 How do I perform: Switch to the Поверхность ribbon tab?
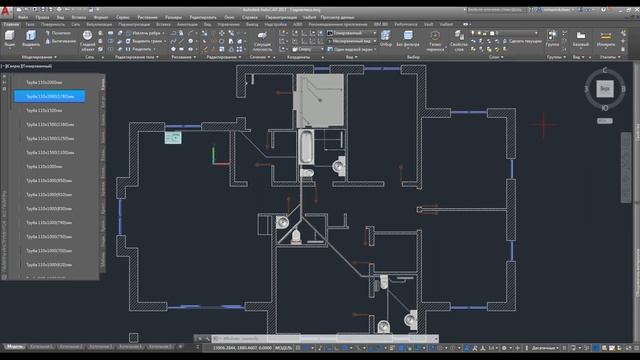[53, 24]
